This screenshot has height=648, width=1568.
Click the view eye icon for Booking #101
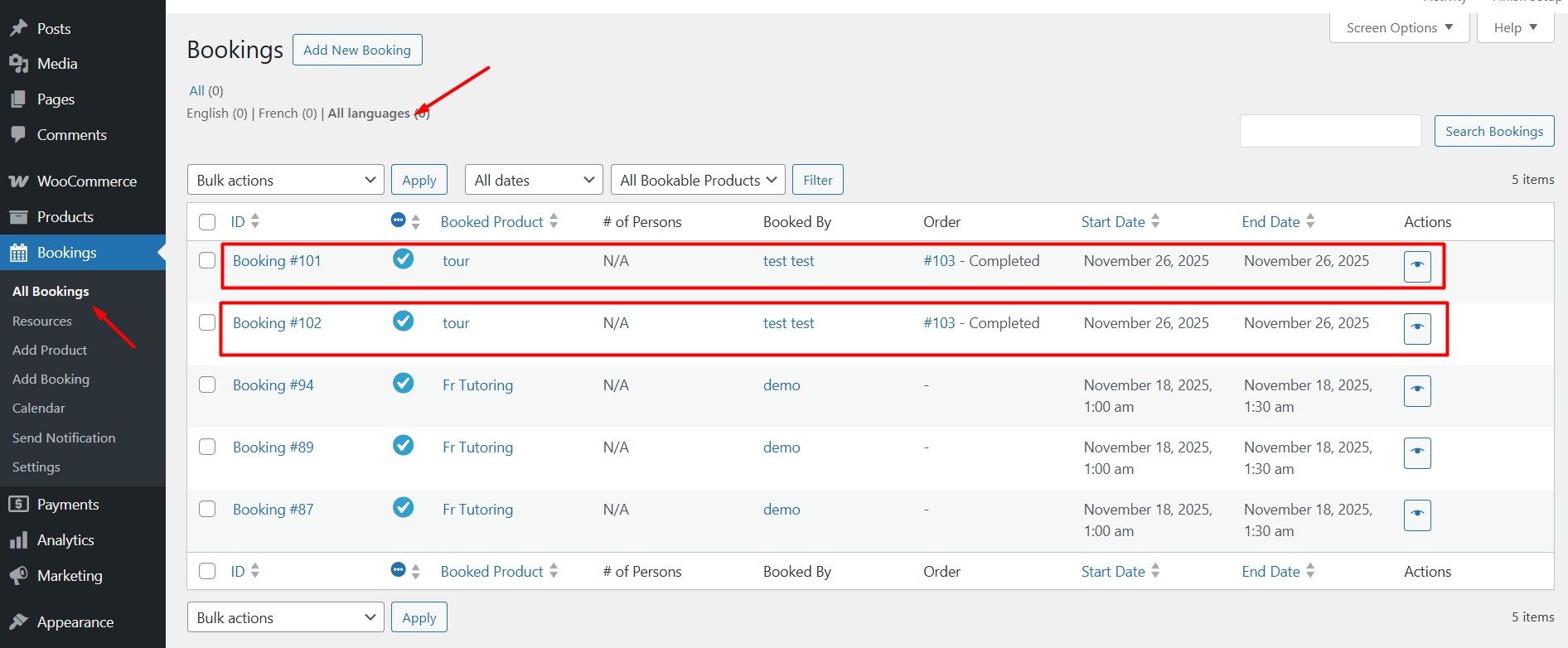pos(1416,266)
